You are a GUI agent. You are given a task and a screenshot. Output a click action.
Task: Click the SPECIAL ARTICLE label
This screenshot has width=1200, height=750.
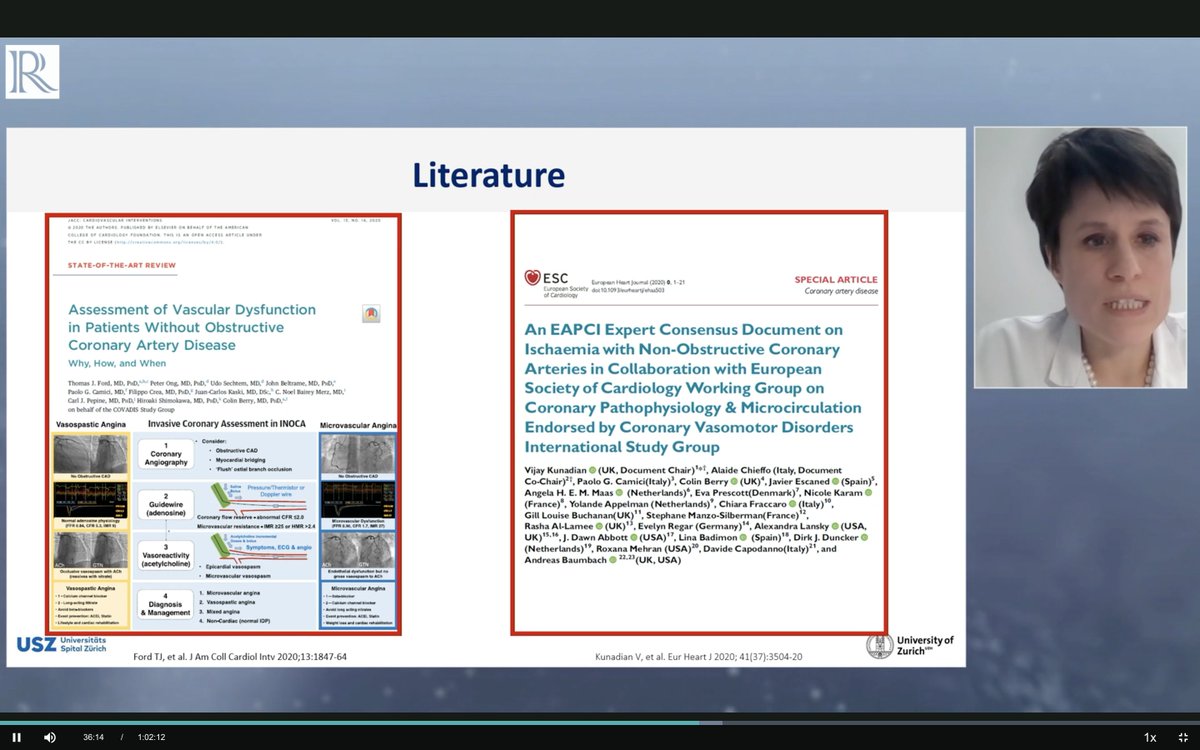pyautogui.click(x=836, y=279)
